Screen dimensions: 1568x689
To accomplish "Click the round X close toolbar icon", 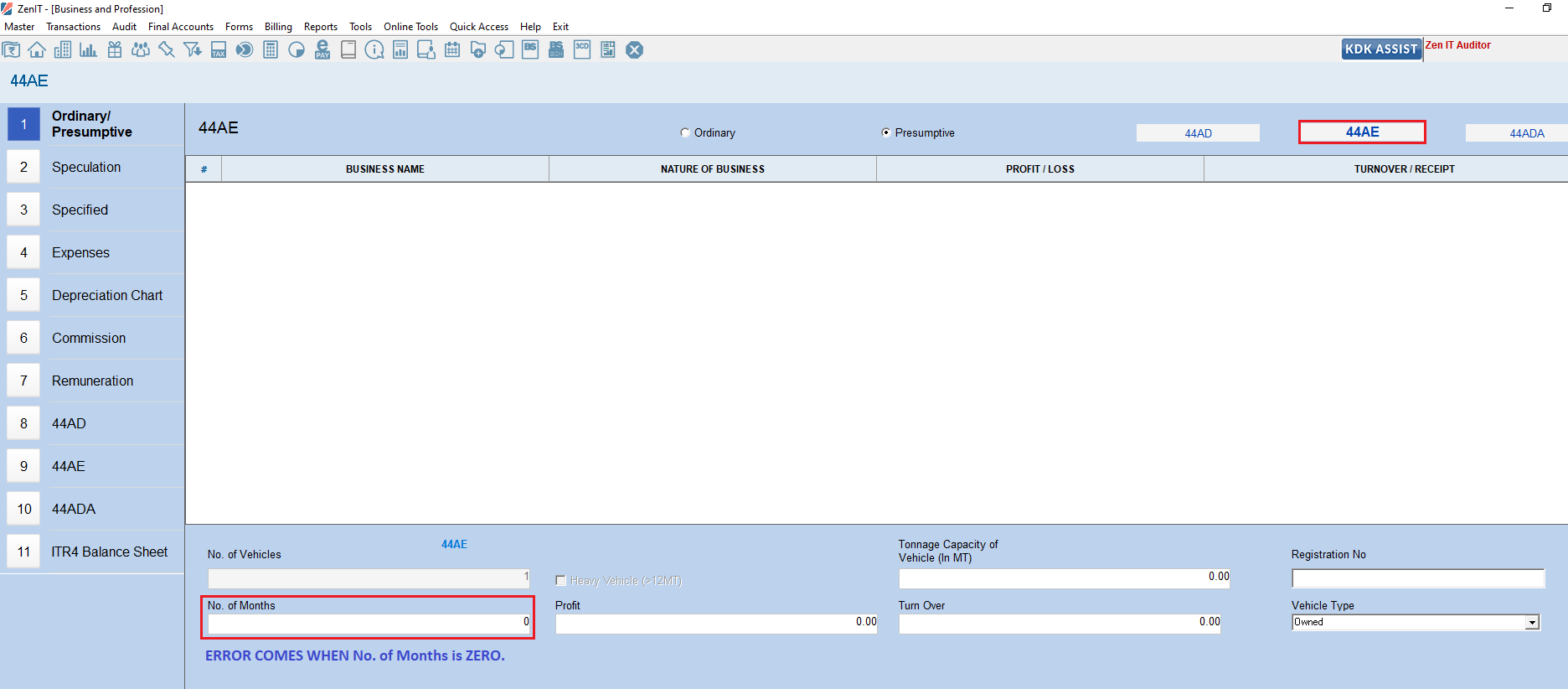I will click(x=635, y=50).
